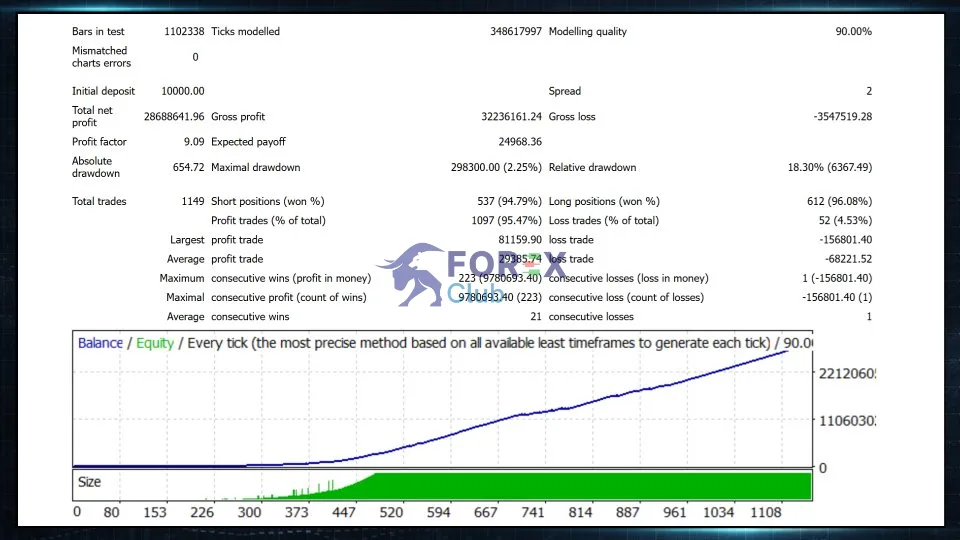The width and height of the screenshot is (960, 540).
Task: Select the Initial deposit 10000.00 value
Action: pos(182,91)
